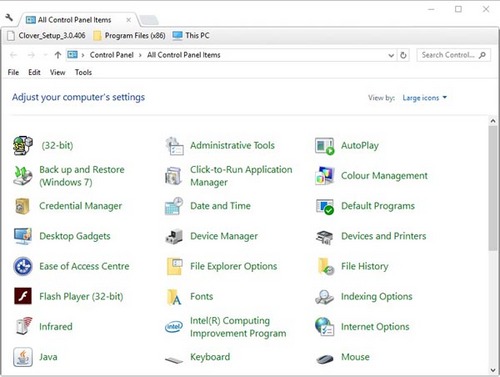The height and width of the screenshot is (377, 500).
Task: Refresh the Control Panel view
Action: 403,55
